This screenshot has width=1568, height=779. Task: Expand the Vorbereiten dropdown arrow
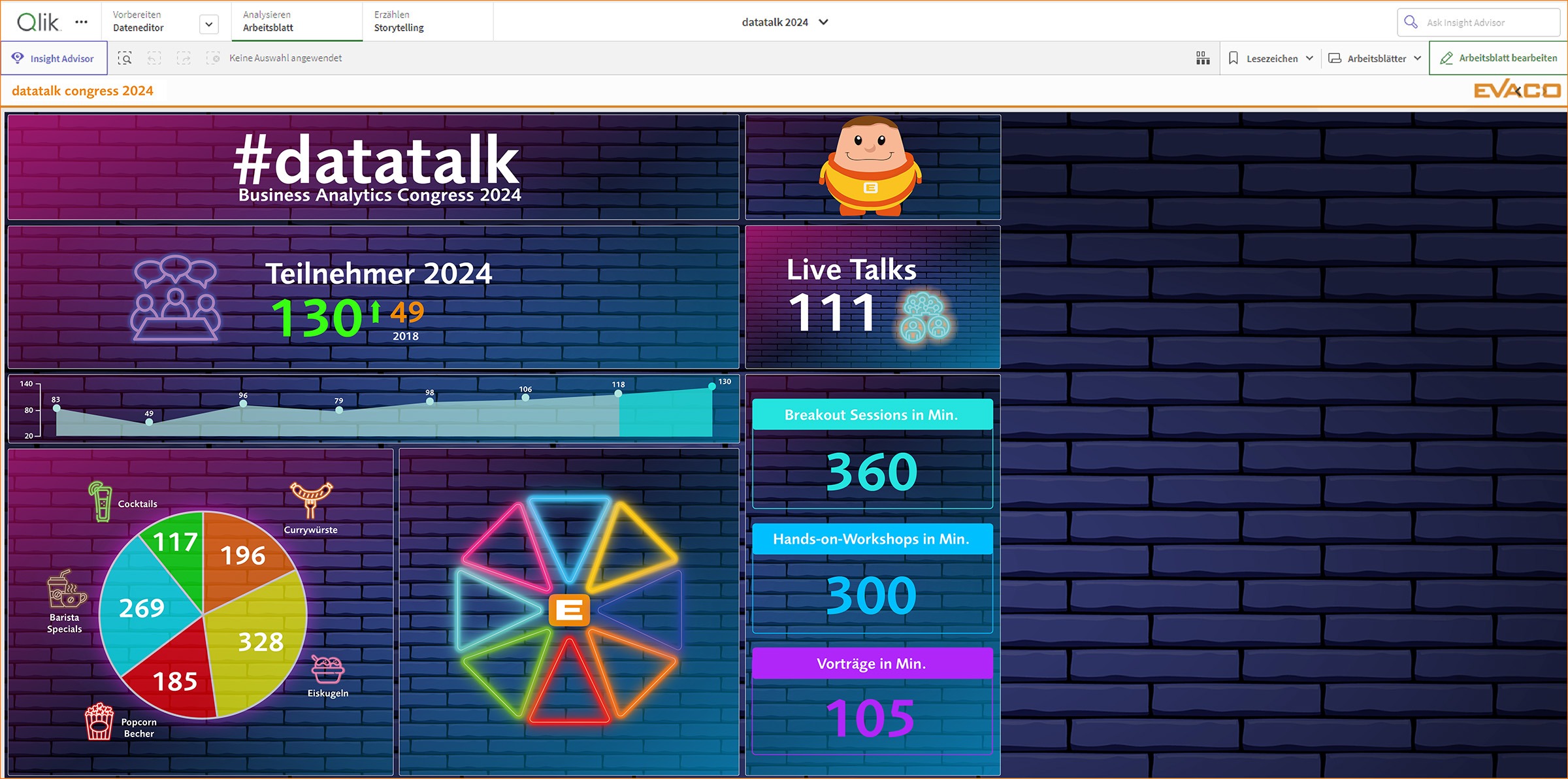(208, 25)
